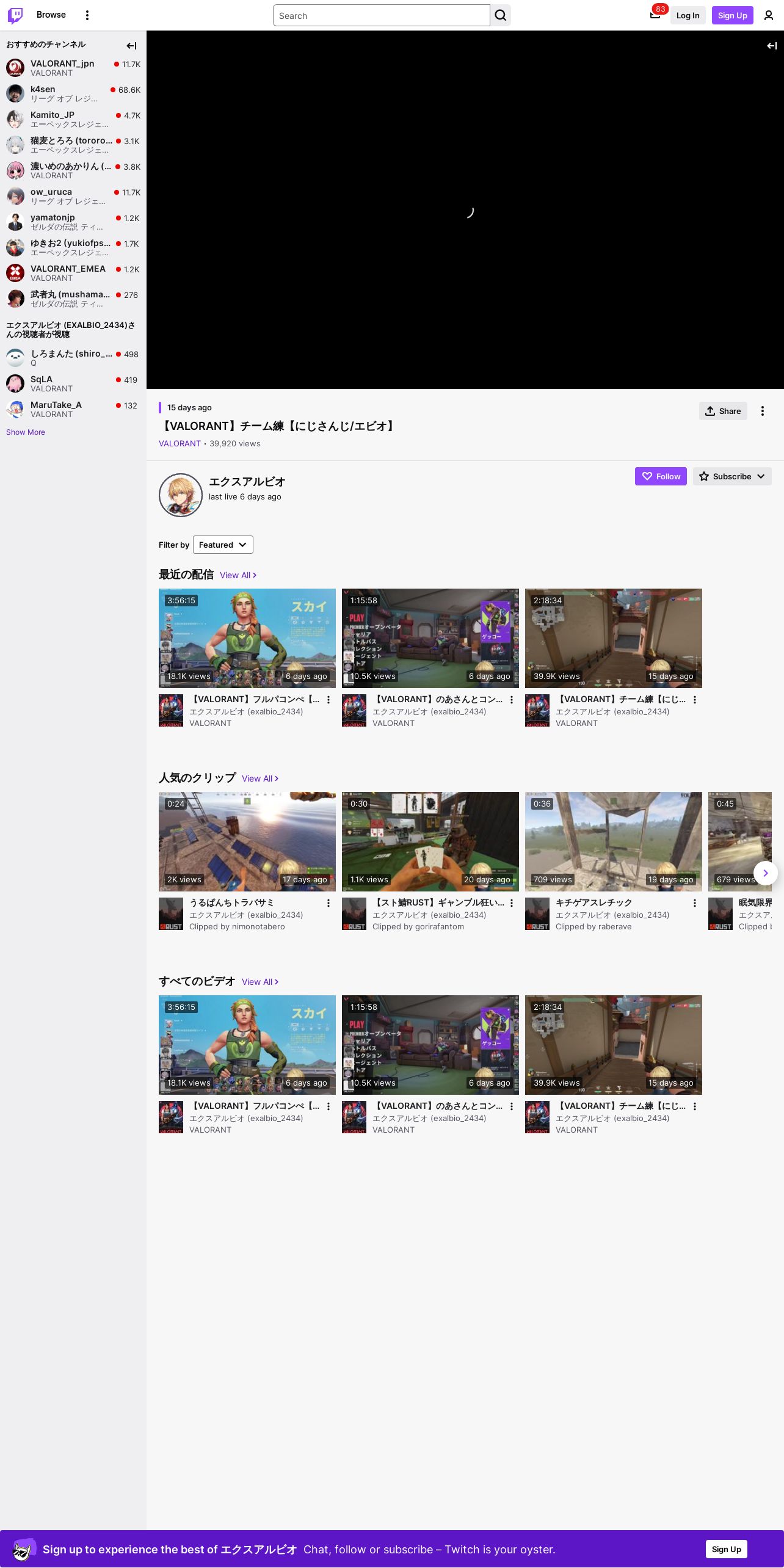The width and height of the screenshot is (784, 1568).
Task: Click the search magnifier button
Action: tap(501, 15)
